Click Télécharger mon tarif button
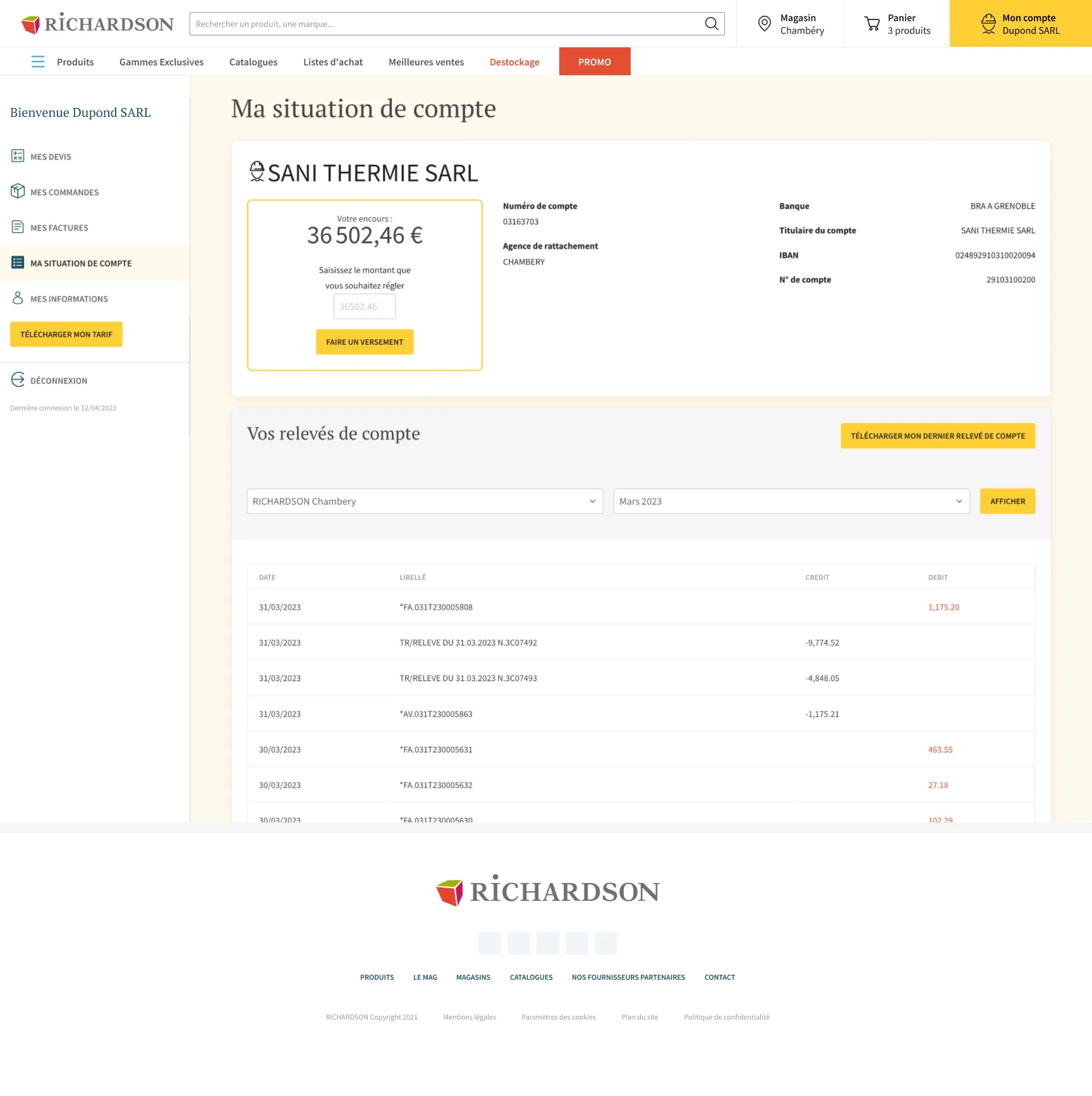 tap(66, 334)
